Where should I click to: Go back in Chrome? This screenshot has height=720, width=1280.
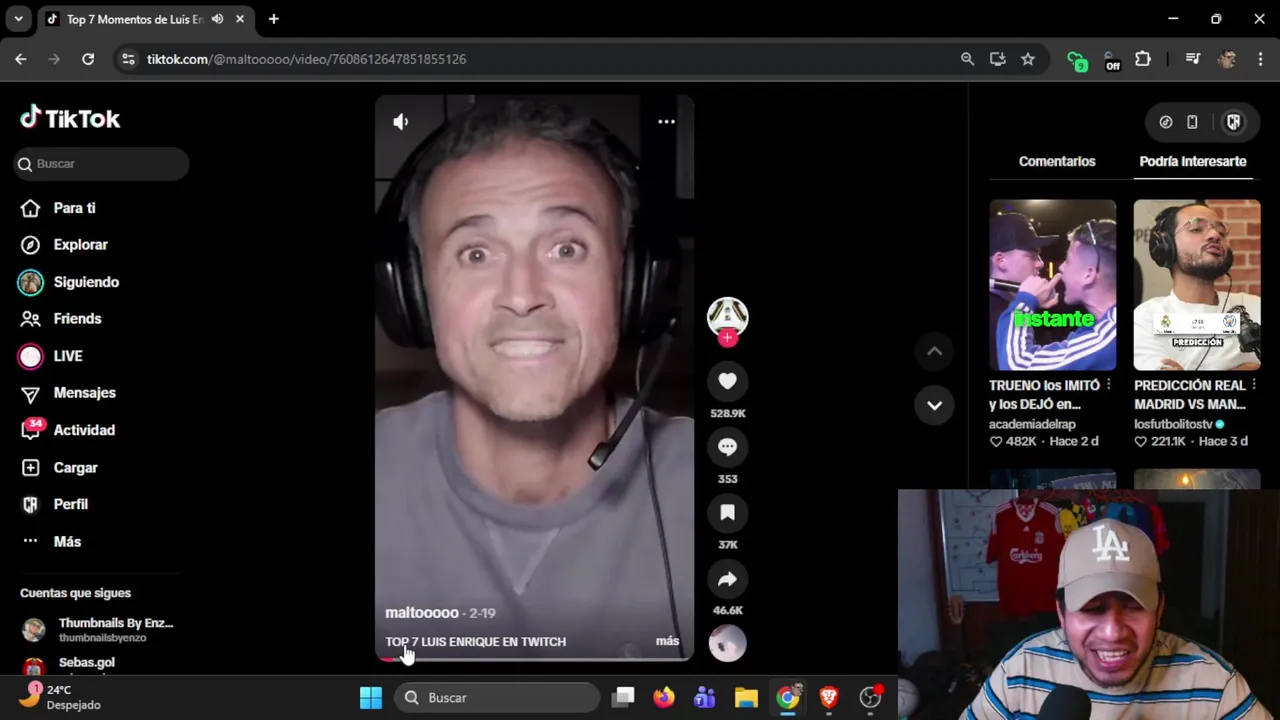(x=21, y=59)
